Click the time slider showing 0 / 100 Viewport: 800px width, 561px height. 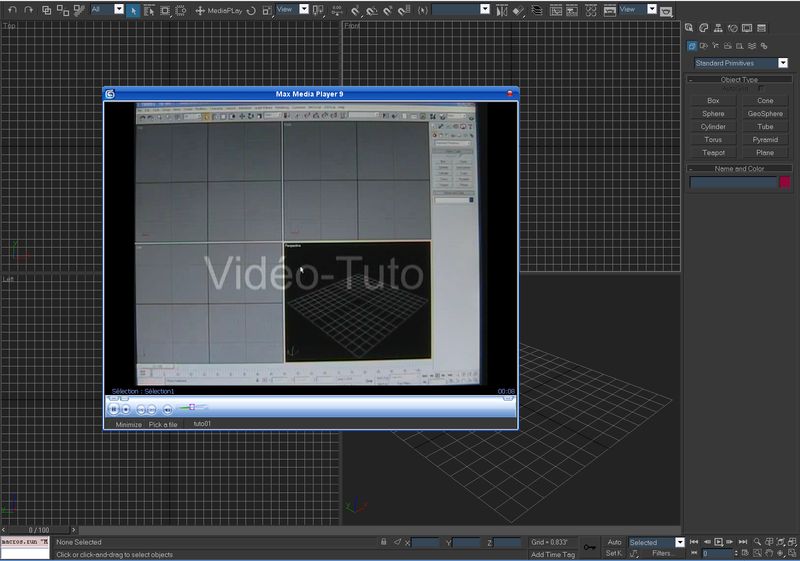[39, 530]
